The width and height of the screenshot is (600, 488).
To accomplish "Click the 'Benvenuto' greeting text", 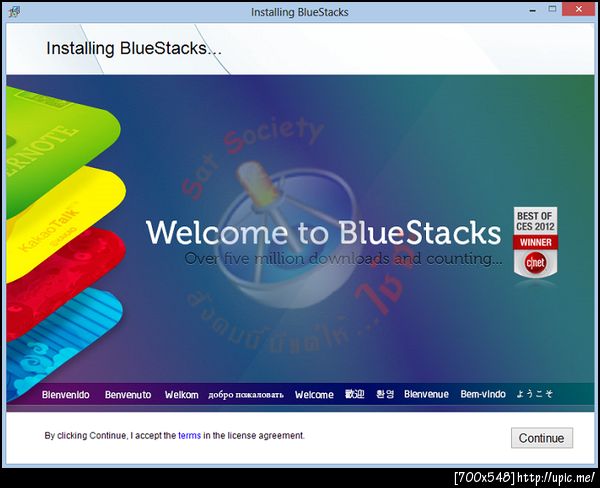I will pos(128,395).
